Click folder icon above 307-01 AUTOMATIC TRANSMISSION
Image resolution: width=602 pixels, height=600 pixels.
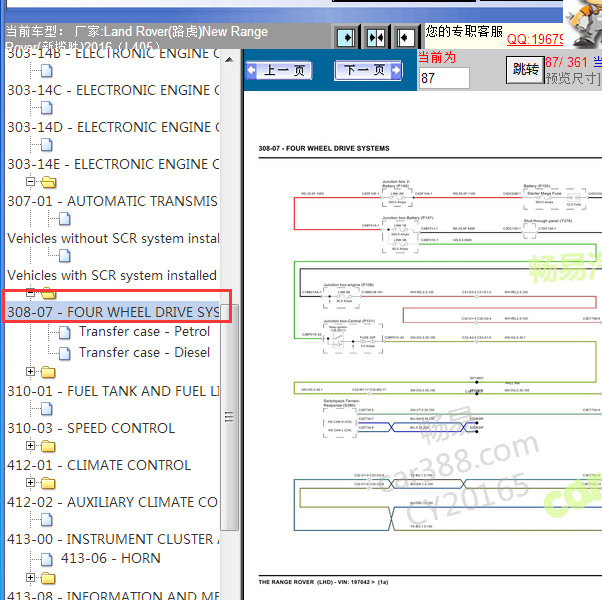pos(48,182)
